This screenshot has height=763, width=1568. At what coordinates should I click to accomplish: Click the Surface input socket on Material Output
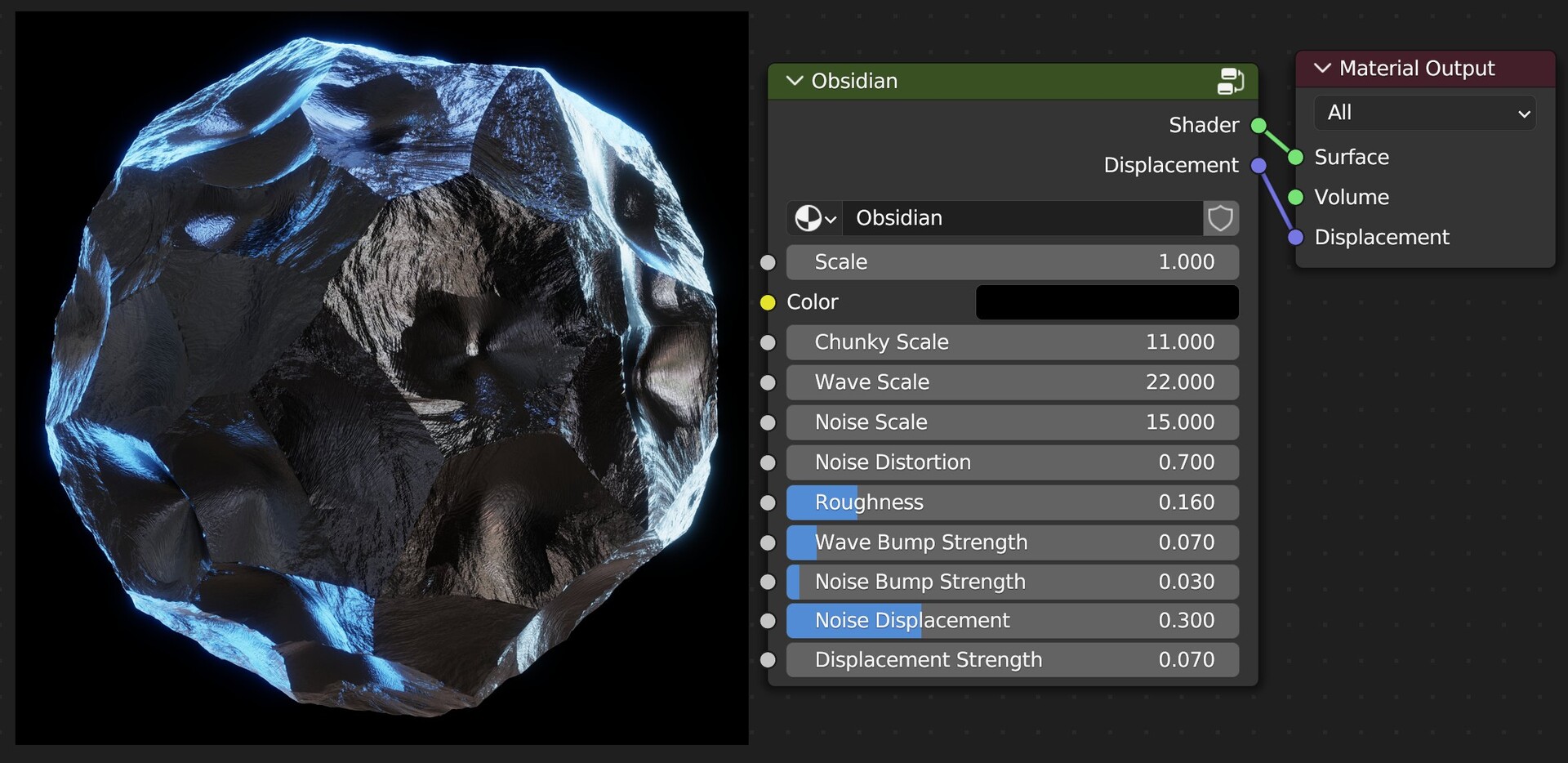coord(1295,157)
